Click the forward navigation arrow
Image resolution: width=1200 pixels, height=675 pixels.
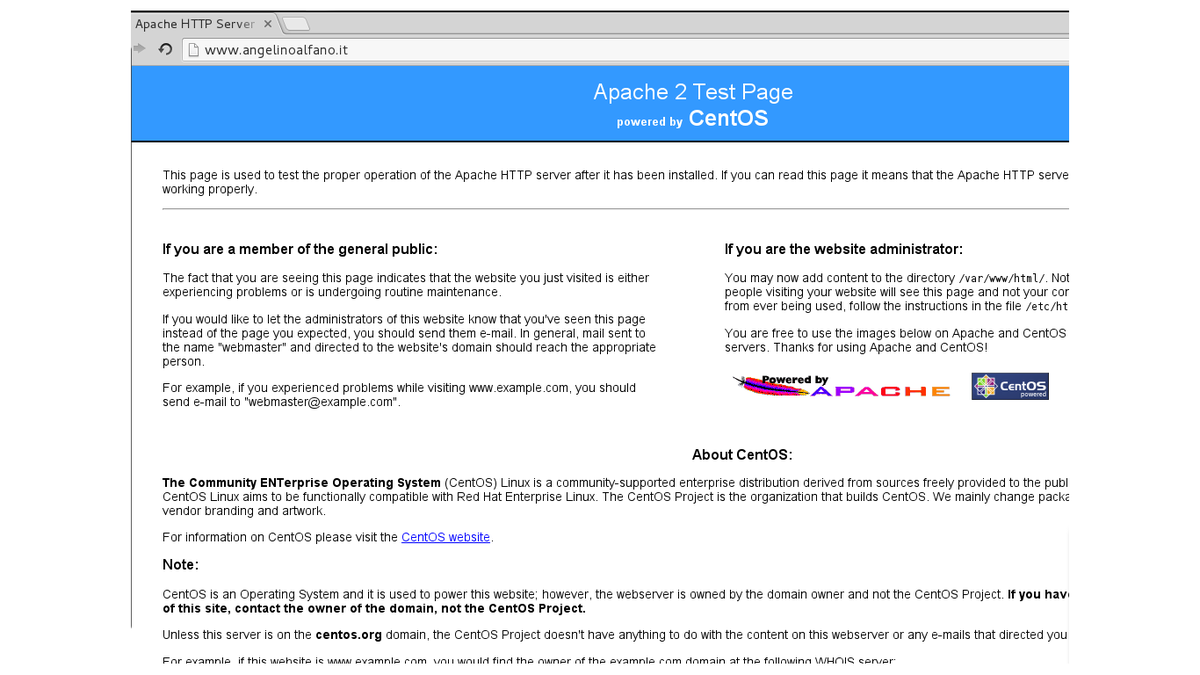point(139,49)
